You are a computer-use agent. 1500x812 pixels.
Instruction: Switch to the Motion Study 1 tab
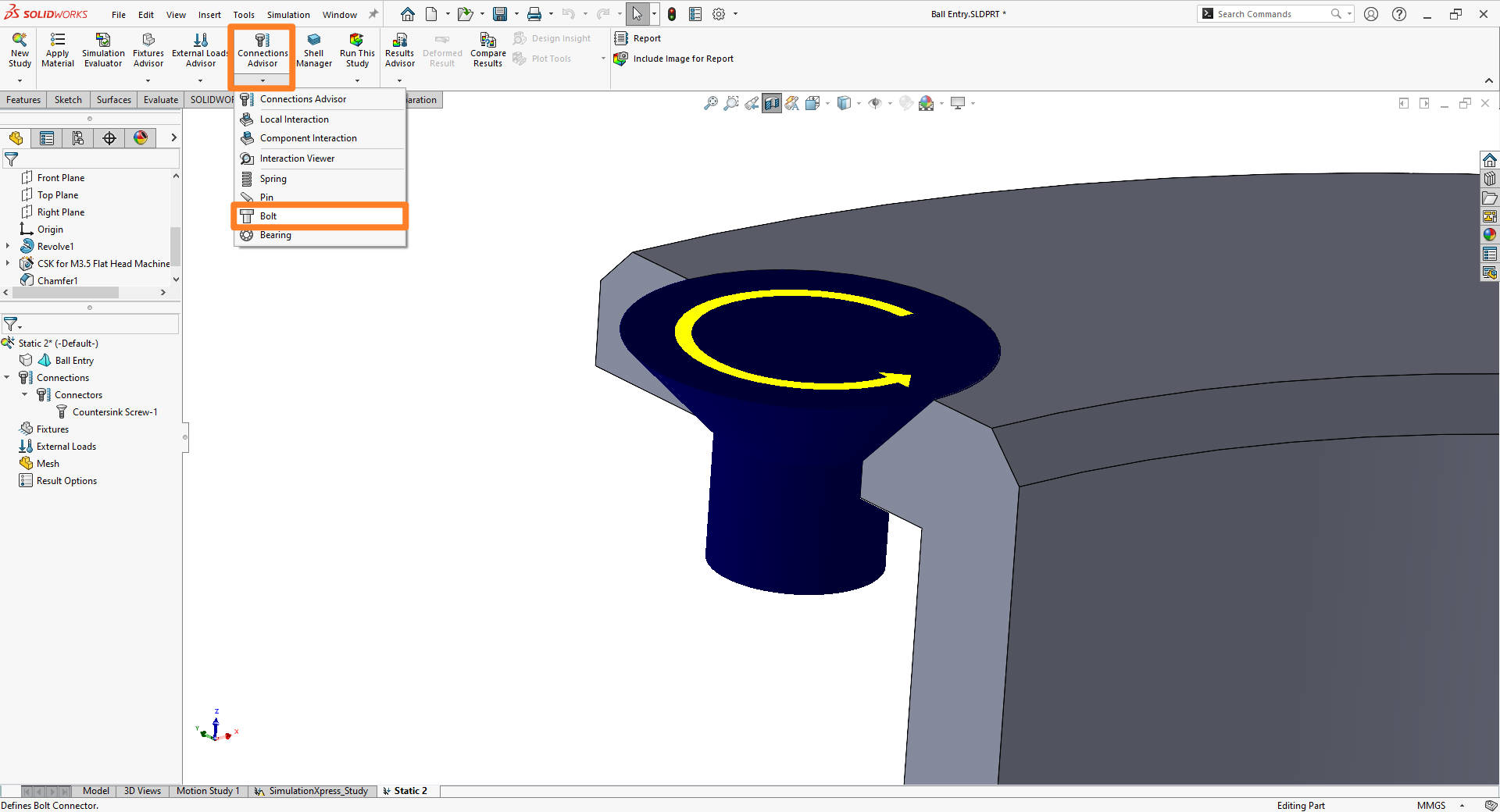(x=207, y=791)
